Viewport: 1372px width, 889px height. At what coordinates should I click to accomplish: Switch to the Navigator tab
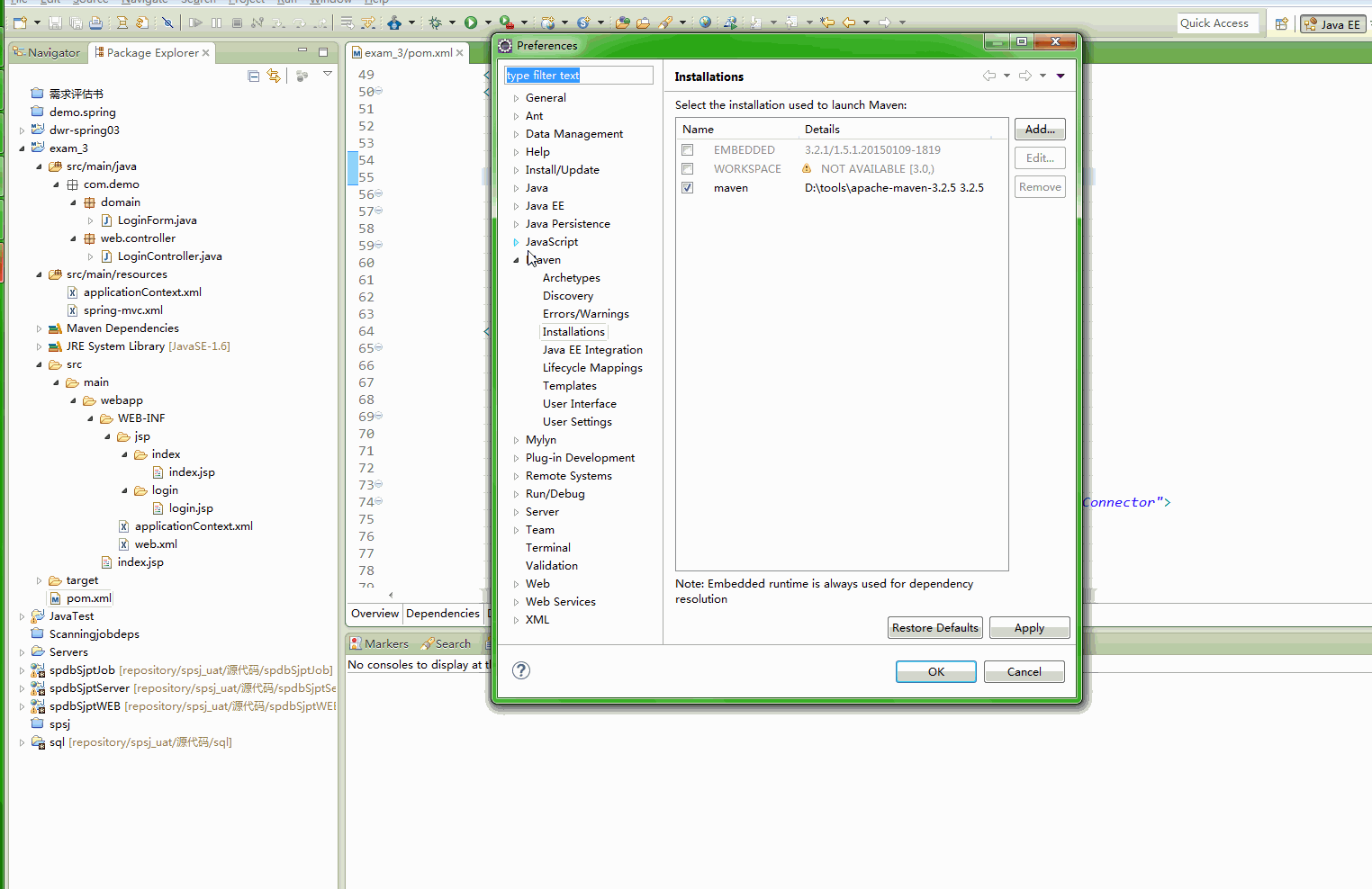(x=47, y=53)
